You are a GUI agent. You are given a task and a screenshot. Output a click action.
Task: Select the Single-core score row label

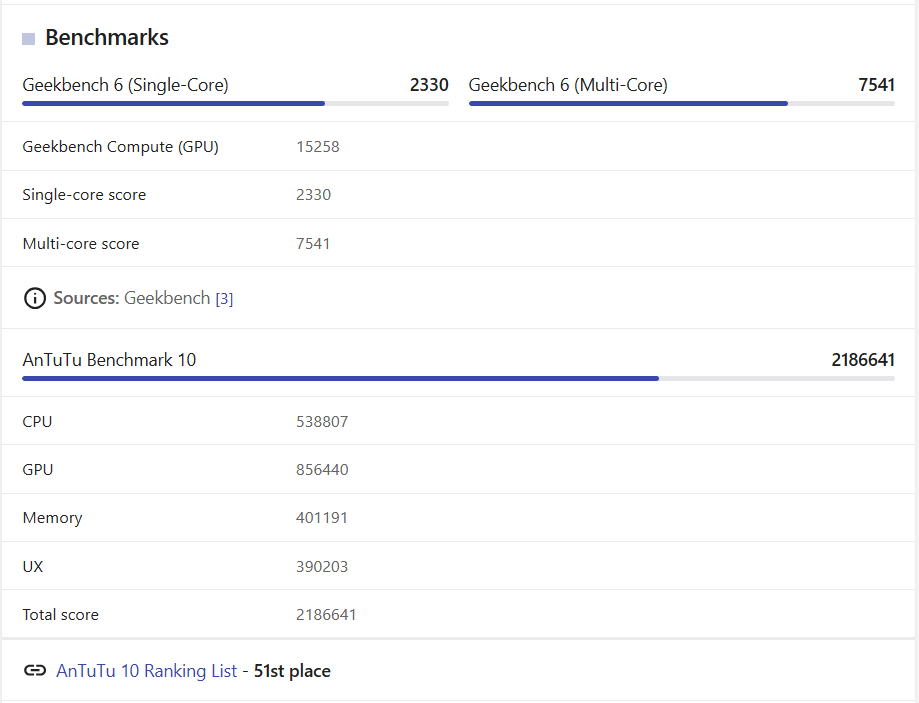click(84, 195)
